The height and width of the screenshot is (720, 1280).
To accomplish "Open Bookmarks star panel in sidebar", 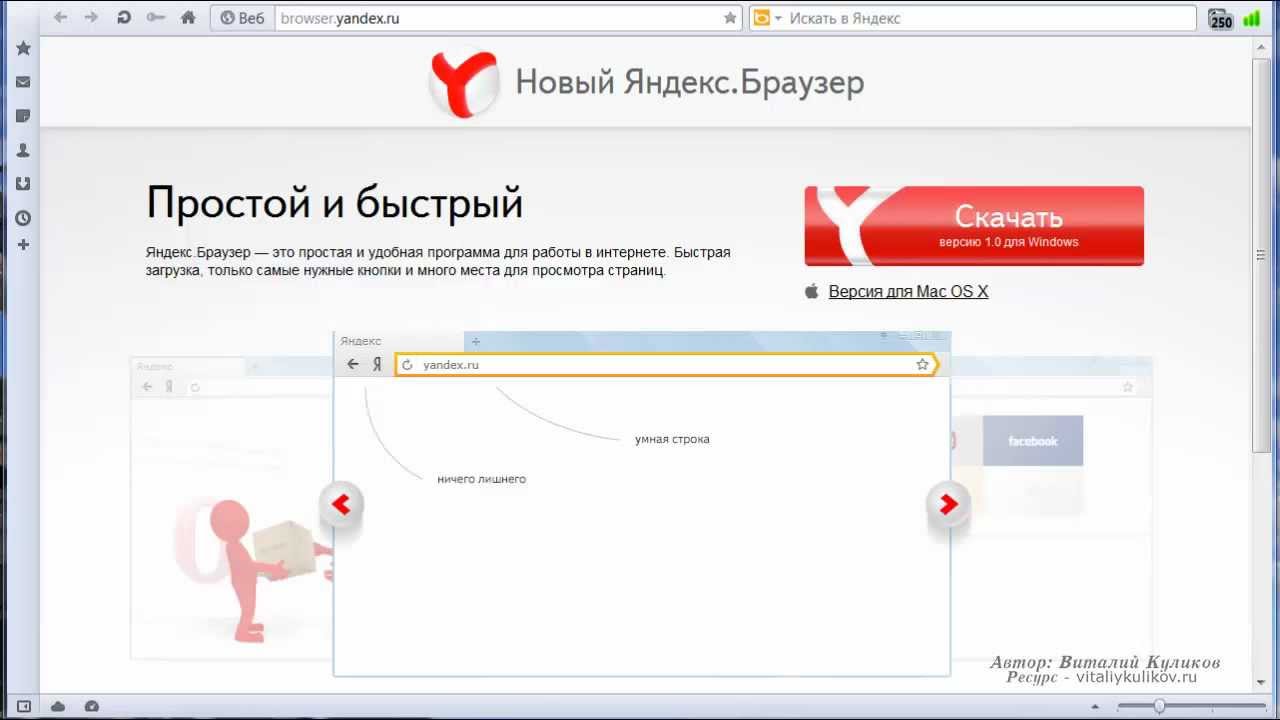I will (23, 48).
